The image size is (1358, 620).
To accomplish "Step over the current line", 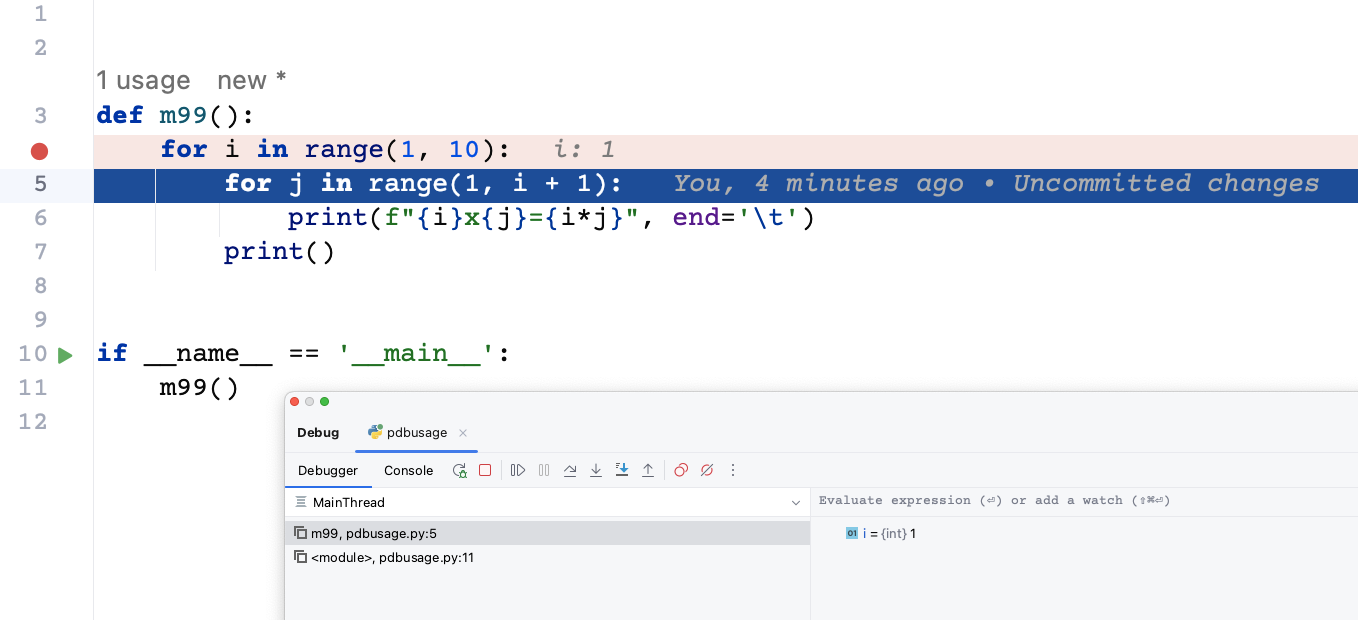I will (x=570, y=470).
